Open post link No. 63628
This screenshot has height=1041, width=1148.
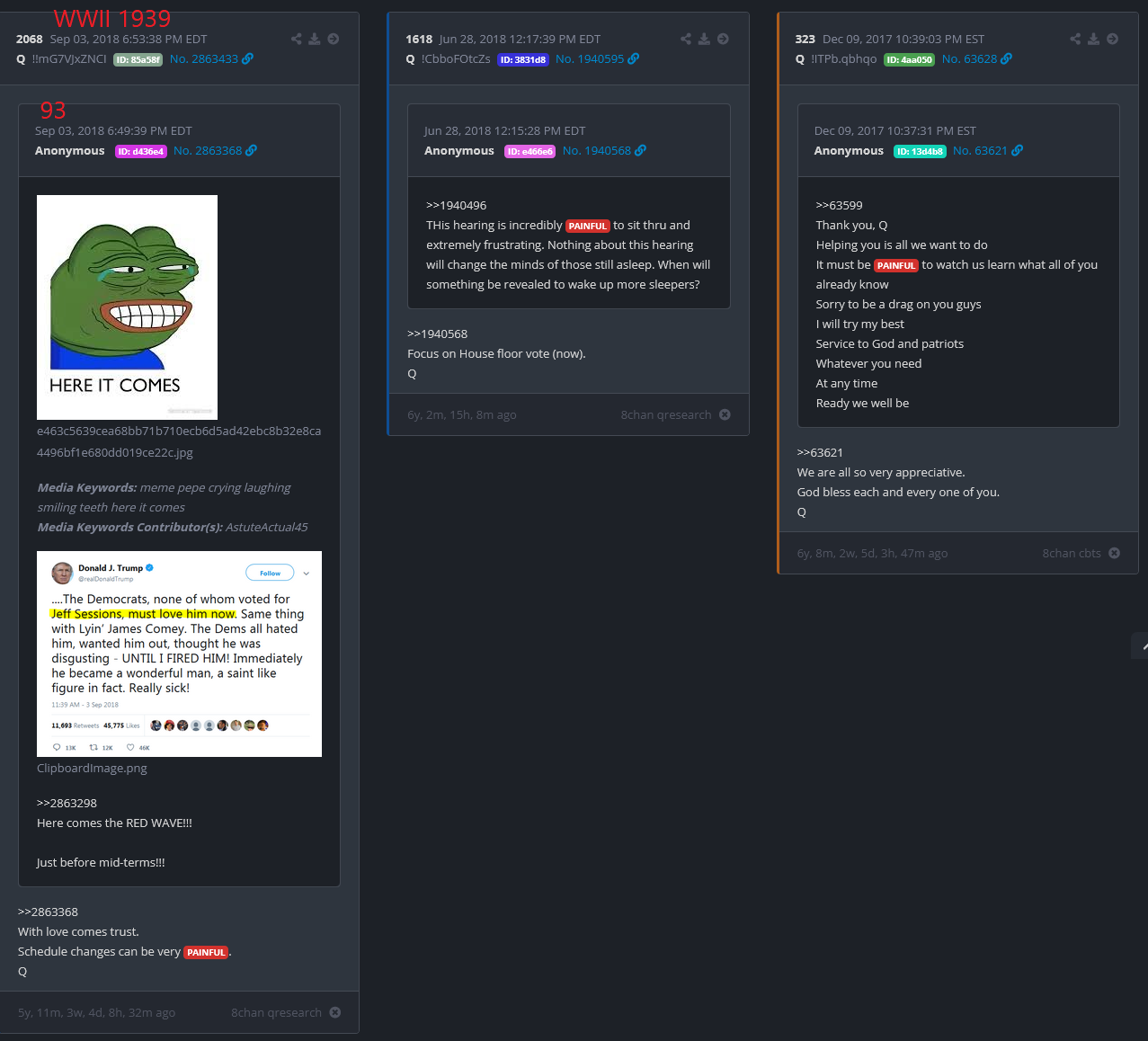[976, 58]
